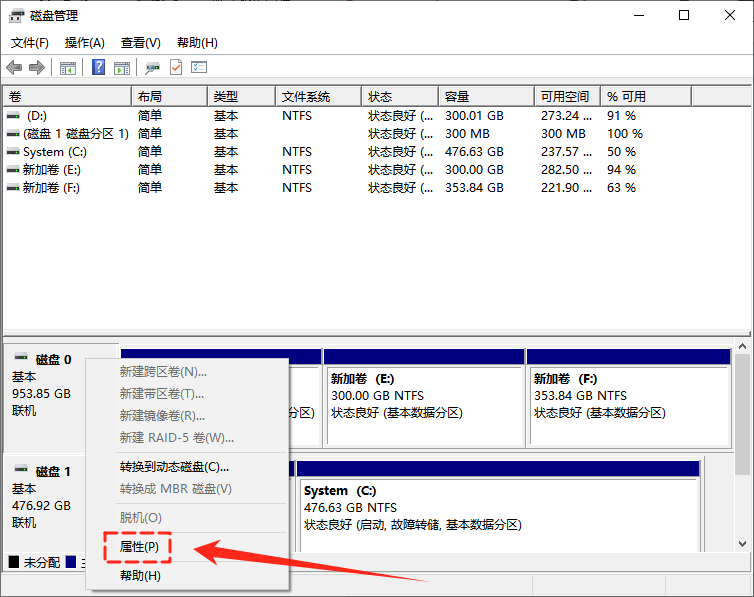Select 帮助(H) in the context menu
The image size is (754, 597).
[139, 576]
